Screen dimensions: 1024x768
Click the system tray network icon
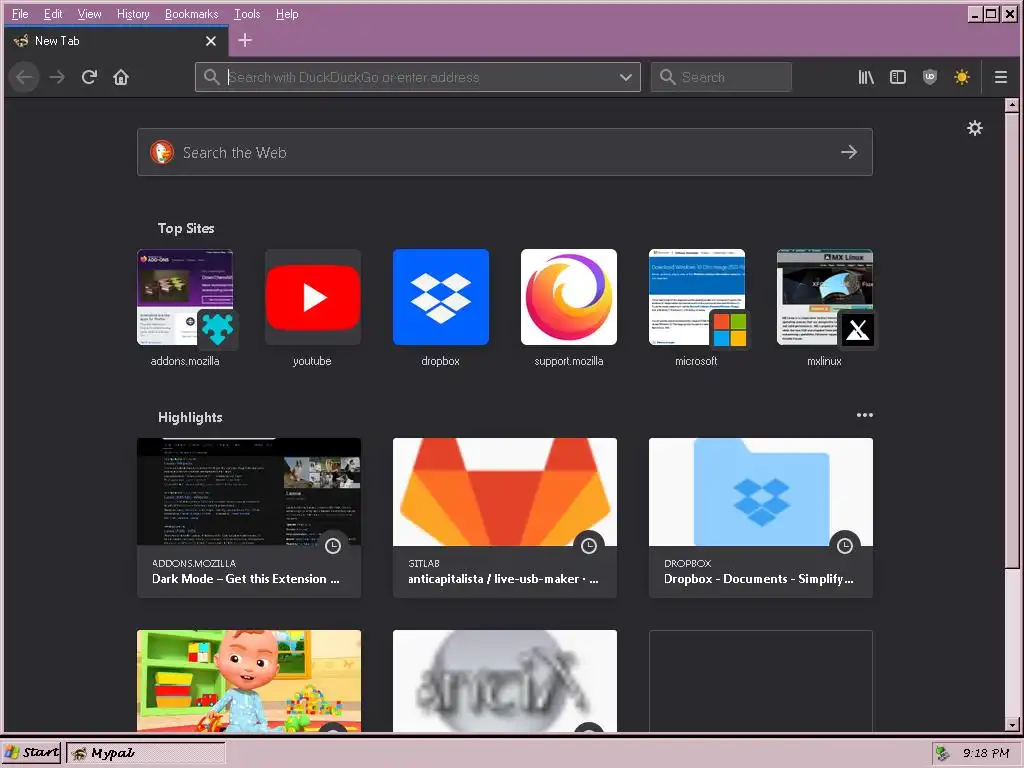(942, 753)
